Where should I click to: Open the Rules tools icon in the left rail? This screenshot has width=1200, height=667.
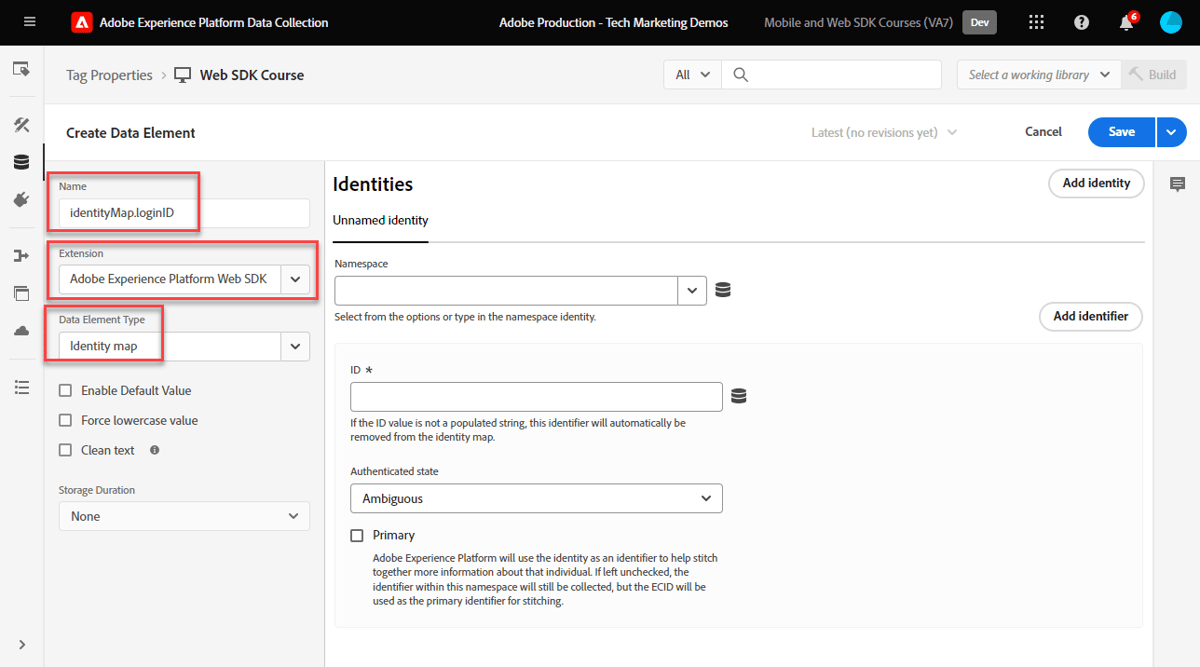[x=22, y=124]
